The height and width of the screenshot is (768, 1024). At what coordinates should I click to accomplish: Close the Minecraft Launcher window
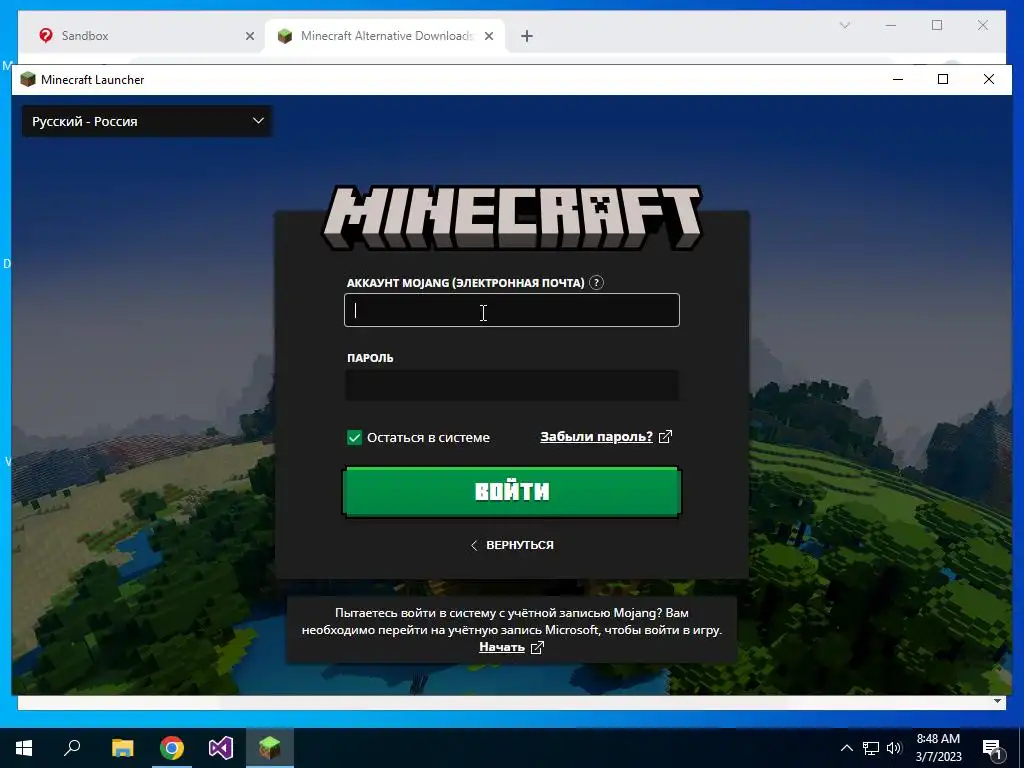coord(989,80)
